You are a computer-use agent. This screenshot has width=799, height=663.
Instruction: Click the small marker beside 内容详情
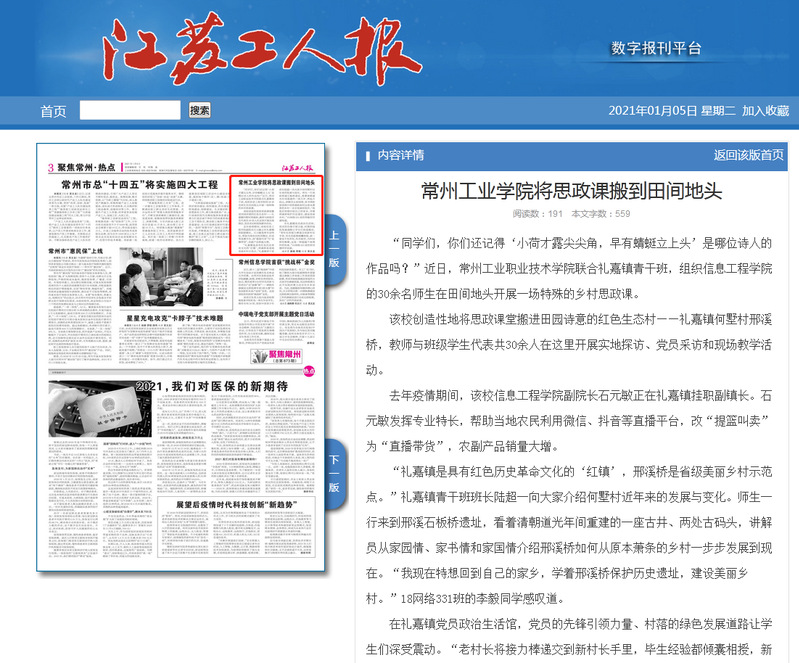click(x=368, y=155)
